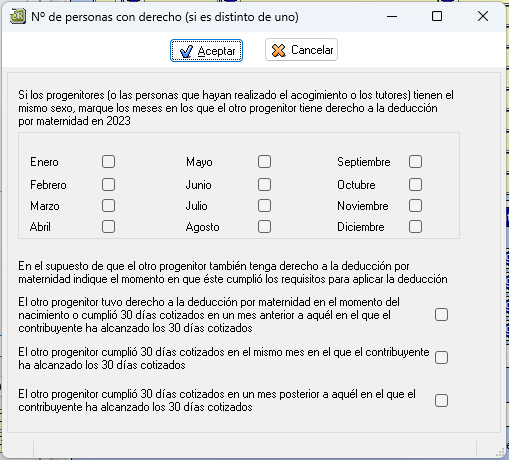Check 'mismo mes' 30 días cotizados option
The height and width of the screenshot is (460, 509).
[441, 358]
